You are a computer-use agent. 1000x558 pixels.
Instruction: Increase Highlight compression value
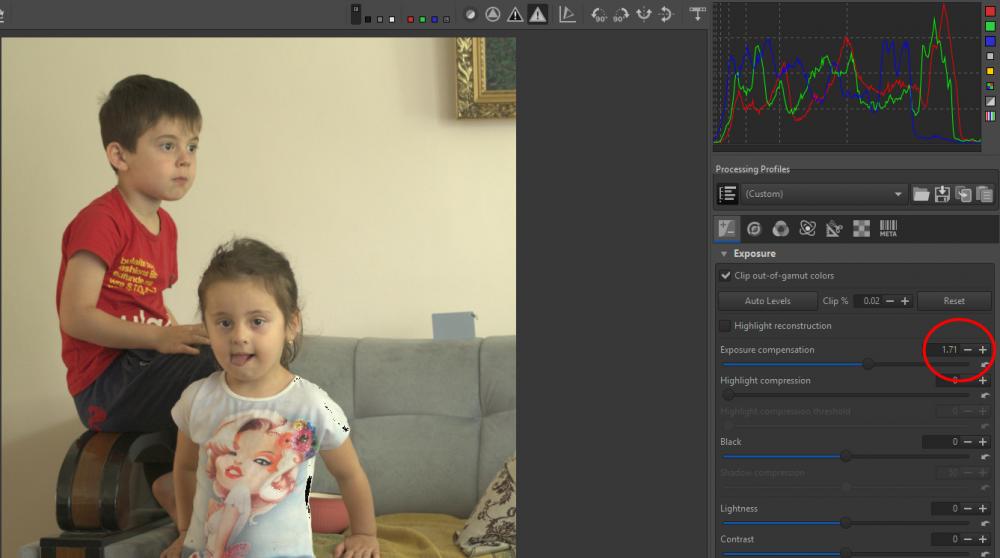click(x=983, y=380)
